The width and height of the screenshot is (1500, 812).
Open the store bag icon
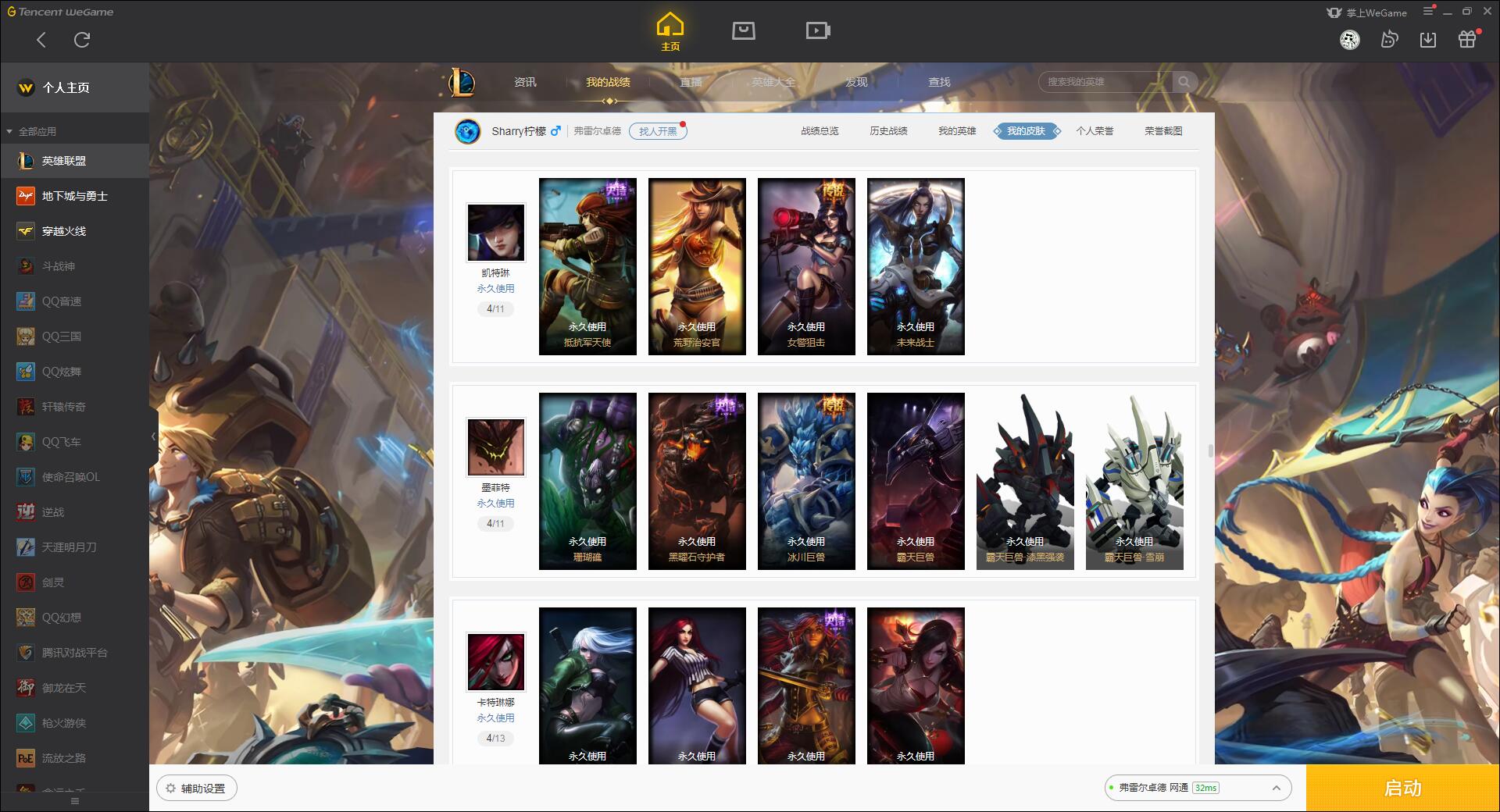pos(744,30)
